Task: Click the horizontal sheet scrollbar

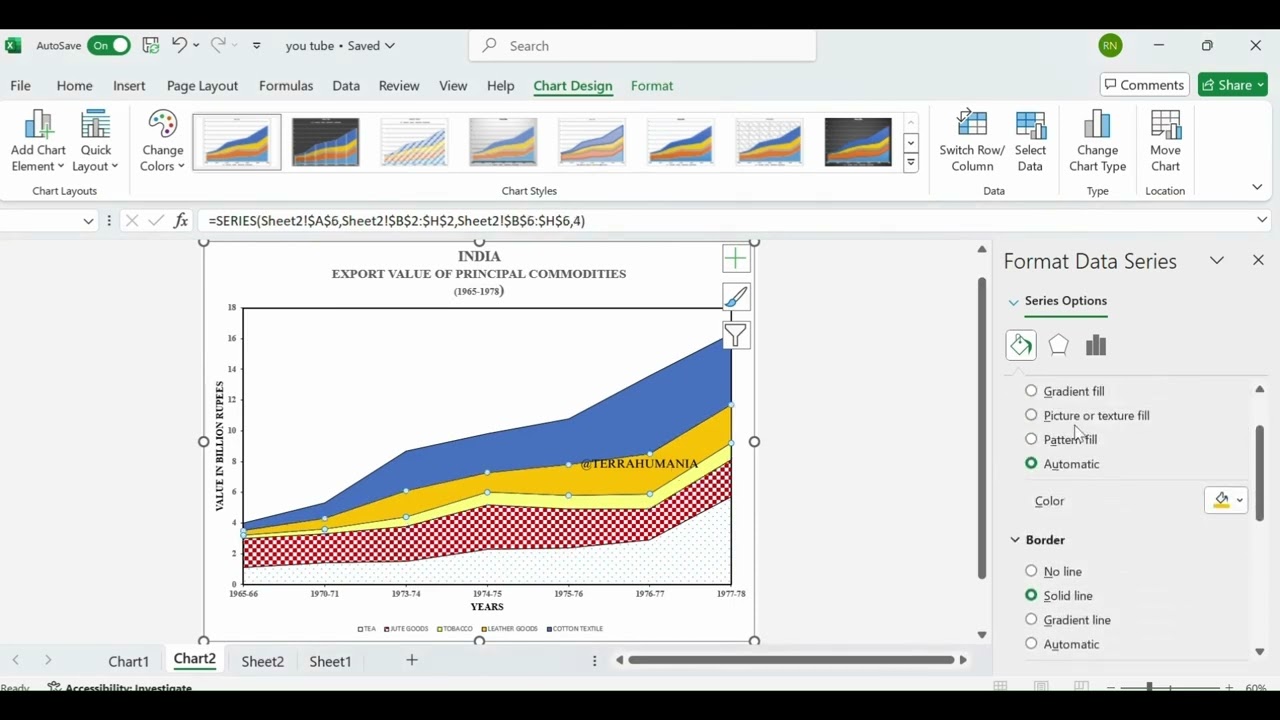Action: [791, 660]
